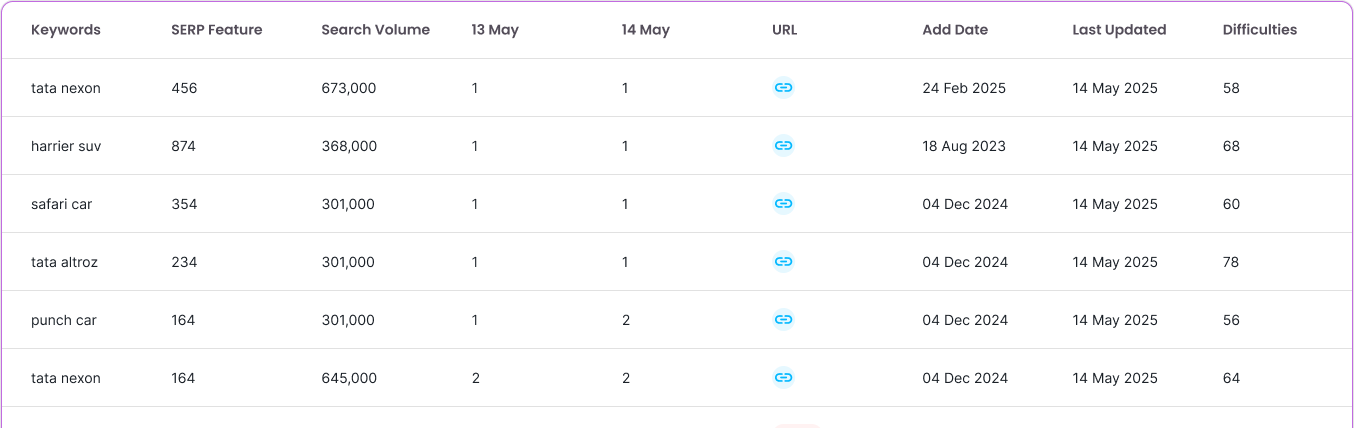This screenshot has height=428, width=1354.
Task: Open the URL link icon for tata altroz
Action: [784, 262]
